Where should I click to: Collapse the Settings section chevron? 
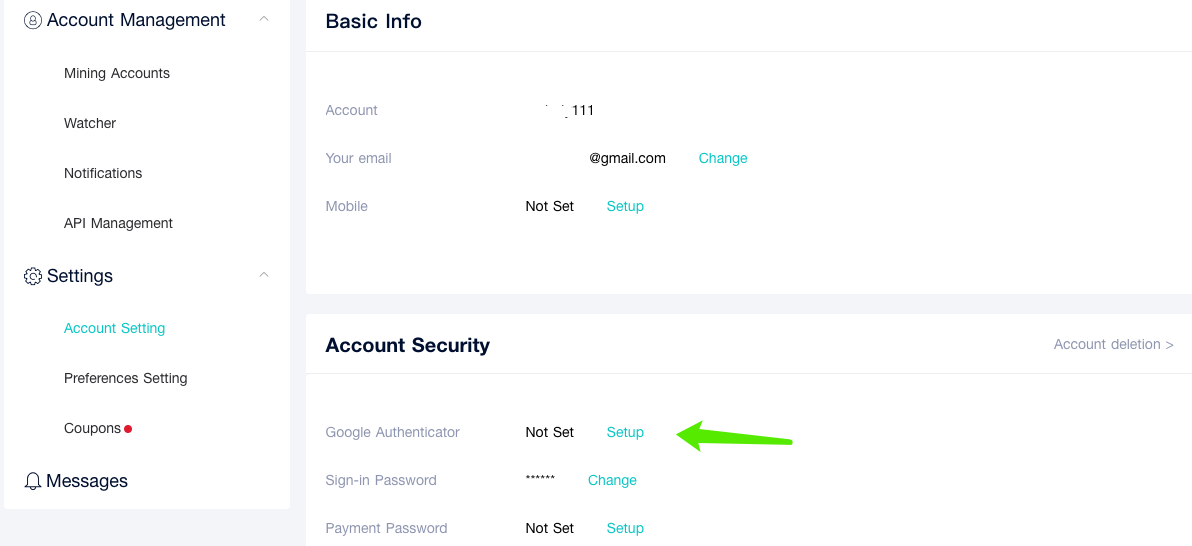[264, 274]
